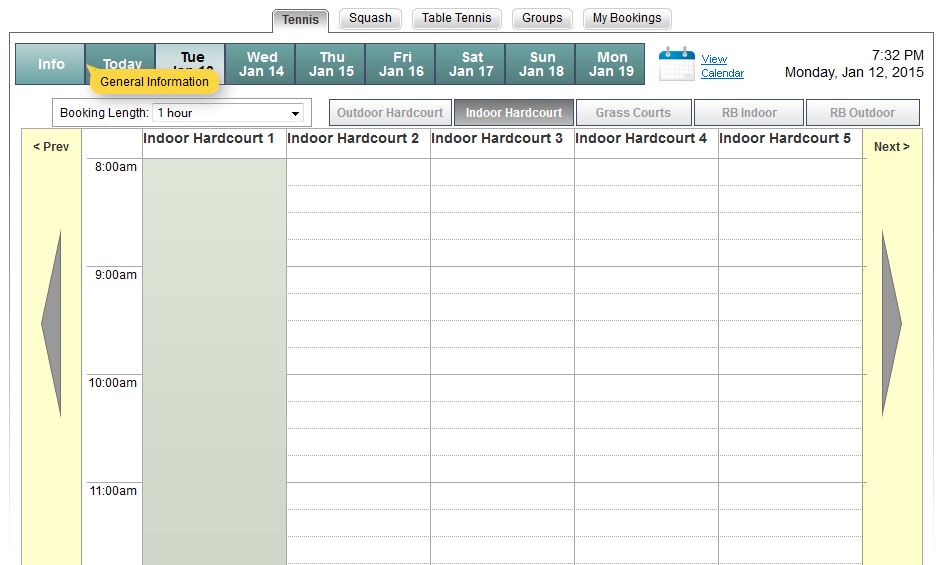Click the Monday, Jan 12, 2015 date text
The height and width of the screenshot is (565, 943).
coord(854,73)
